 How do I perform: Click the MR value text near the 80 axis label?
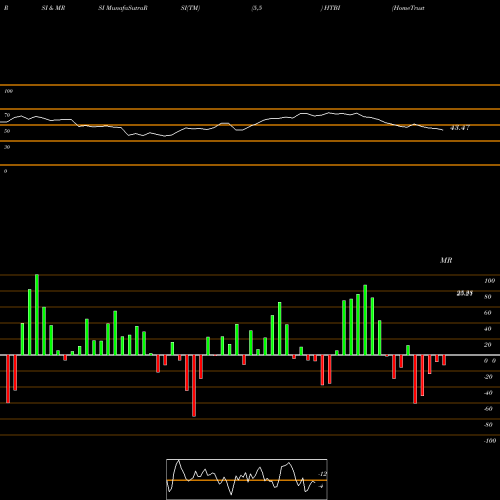[465, 293]
